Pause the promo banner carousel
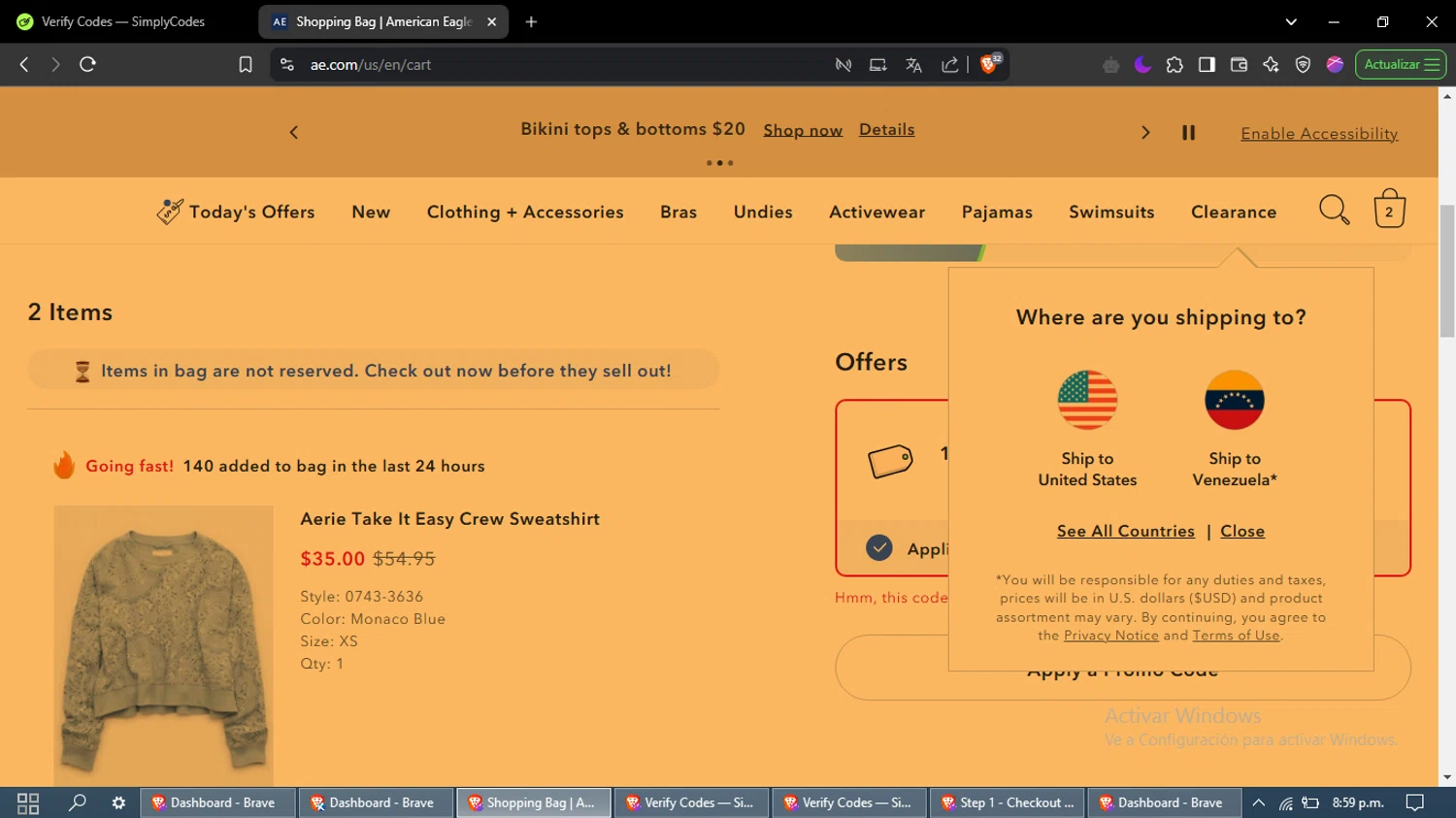This screenshot has width=1456, height=818. click(x=1188, y=133)
